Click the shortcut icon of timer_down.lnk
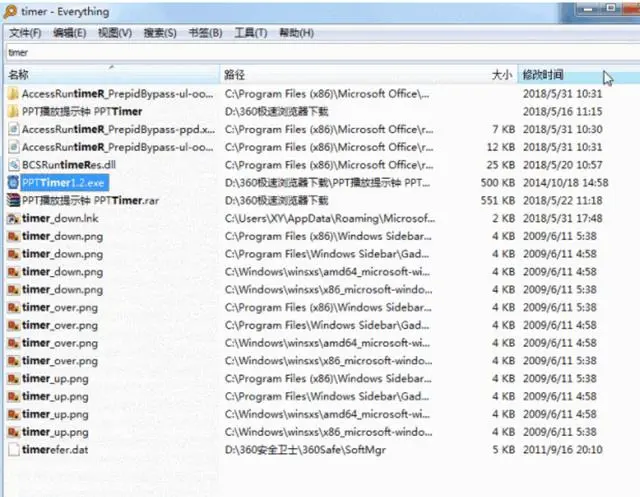The image size is (640, 497). 13,218
